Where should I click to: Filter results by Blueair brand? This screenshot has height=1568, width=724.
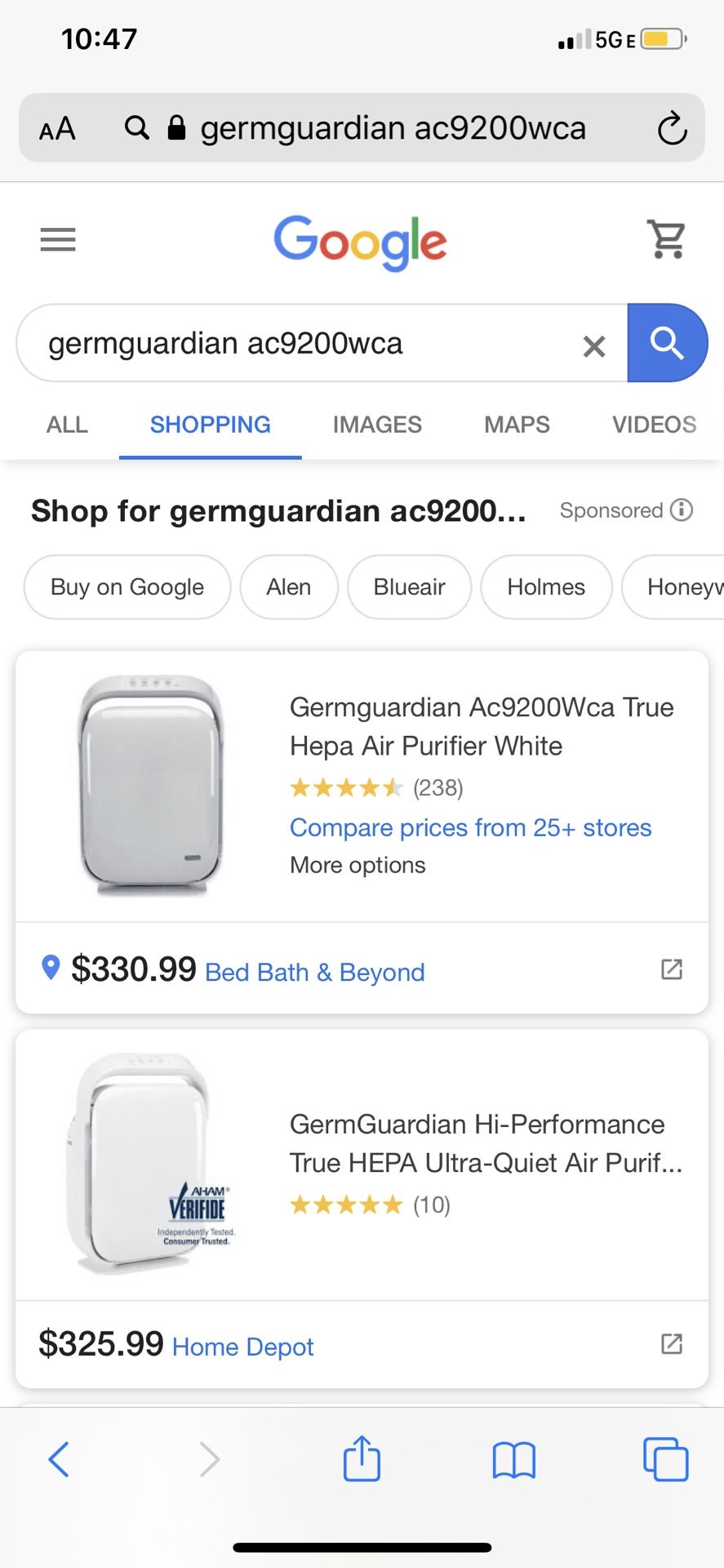coord(409,587)
